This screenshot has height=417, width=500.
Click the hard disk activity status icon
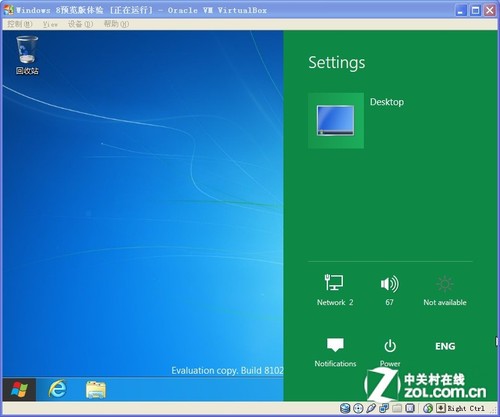(x=345, y=408)
